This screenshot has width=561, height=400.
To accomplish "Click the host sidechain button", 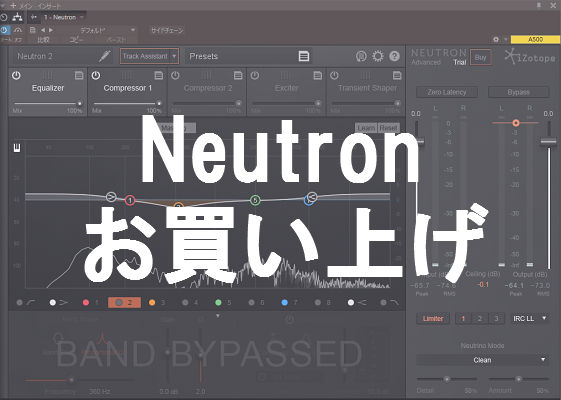I will pos(167,30).
